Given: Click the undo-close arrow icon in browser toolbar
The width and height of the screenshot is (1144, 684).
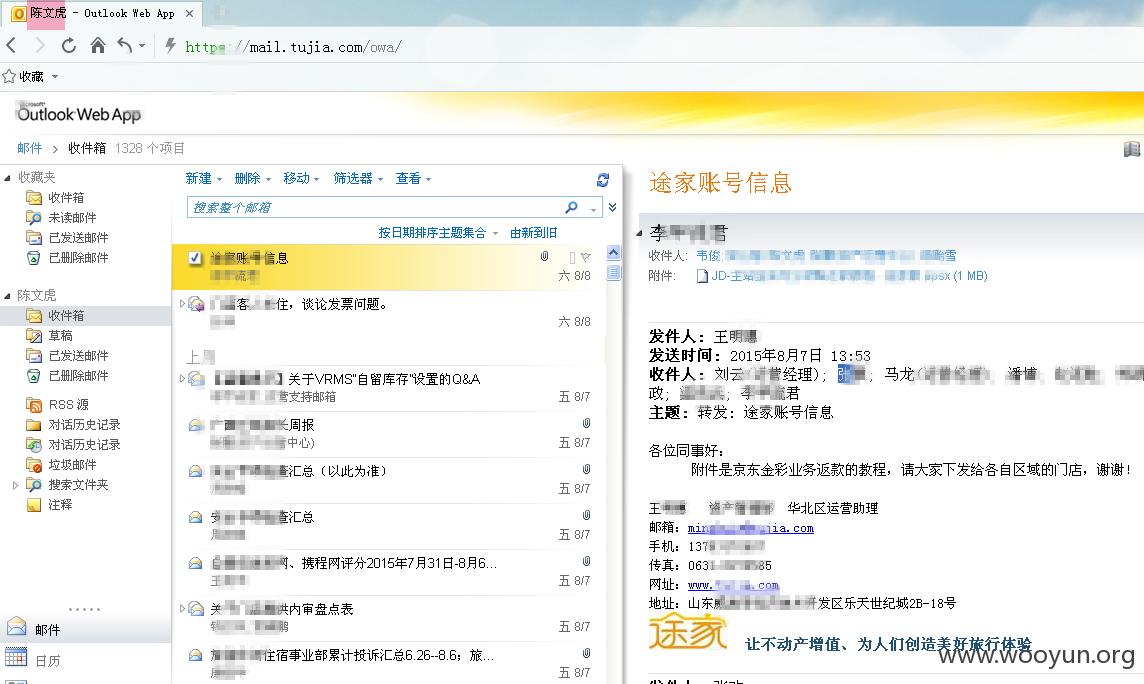Looking at the screenshot, I should (125, 46).
